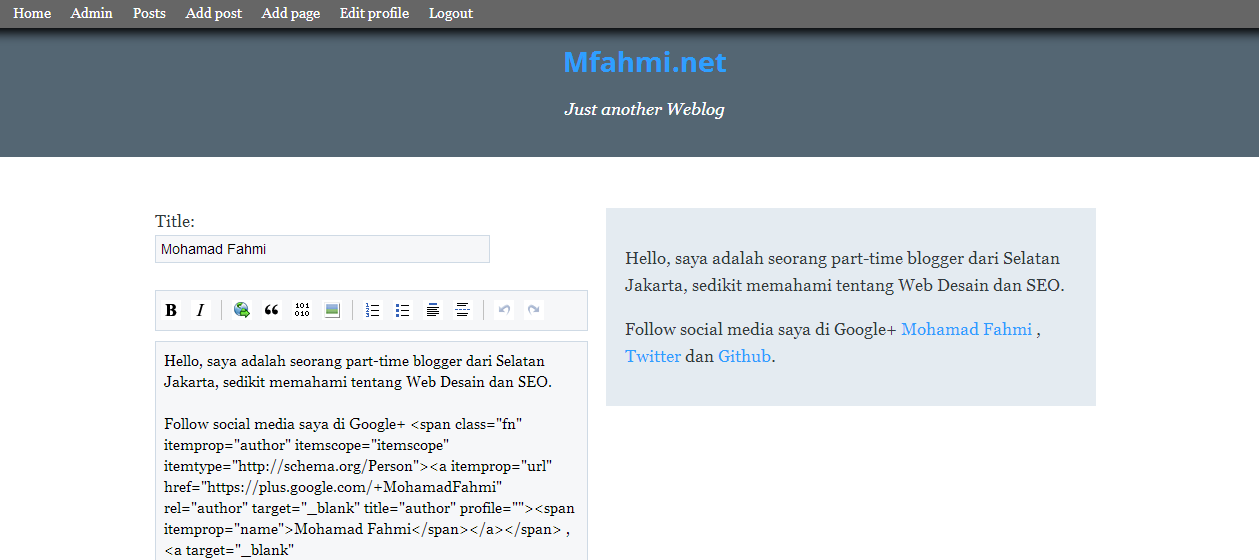Open the Admin menu item
Viewport: 1259px width, 560px height.
click(x=91, y=13)
